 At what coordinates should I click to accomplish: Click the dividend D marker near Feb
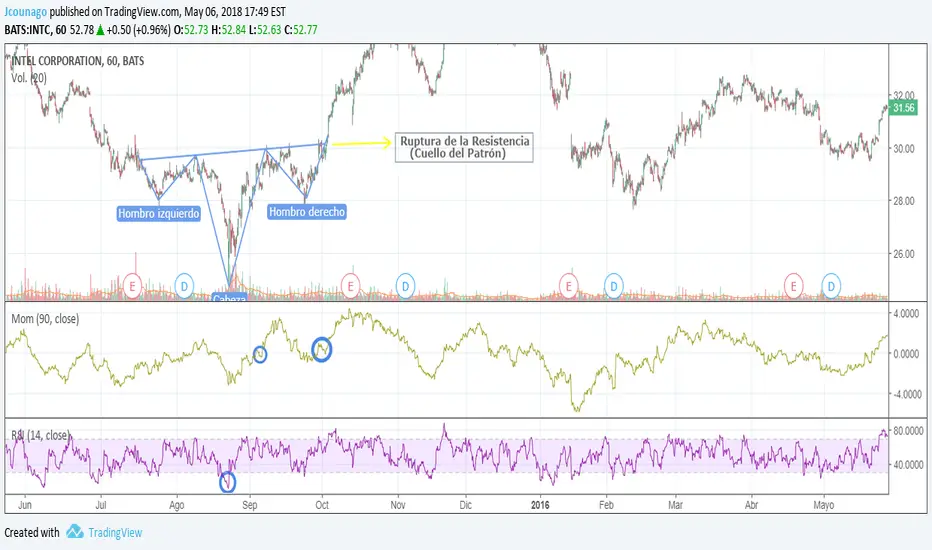pyautogui.click(x=613, y=286)
